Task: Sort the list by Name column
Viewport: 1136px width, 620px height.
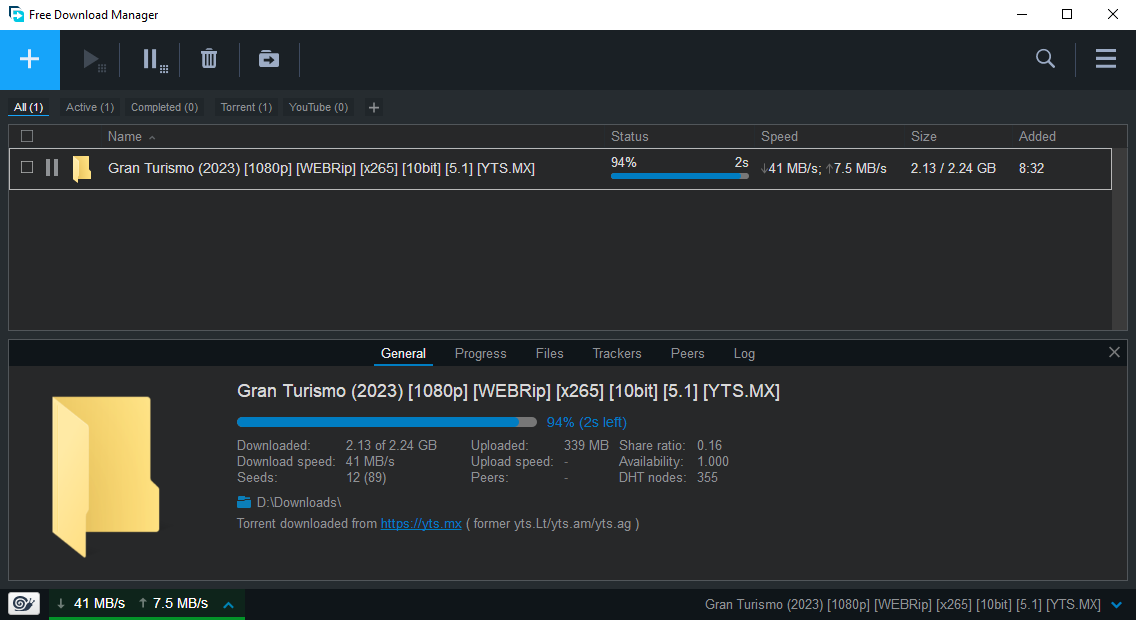Action: pos(125,137)
